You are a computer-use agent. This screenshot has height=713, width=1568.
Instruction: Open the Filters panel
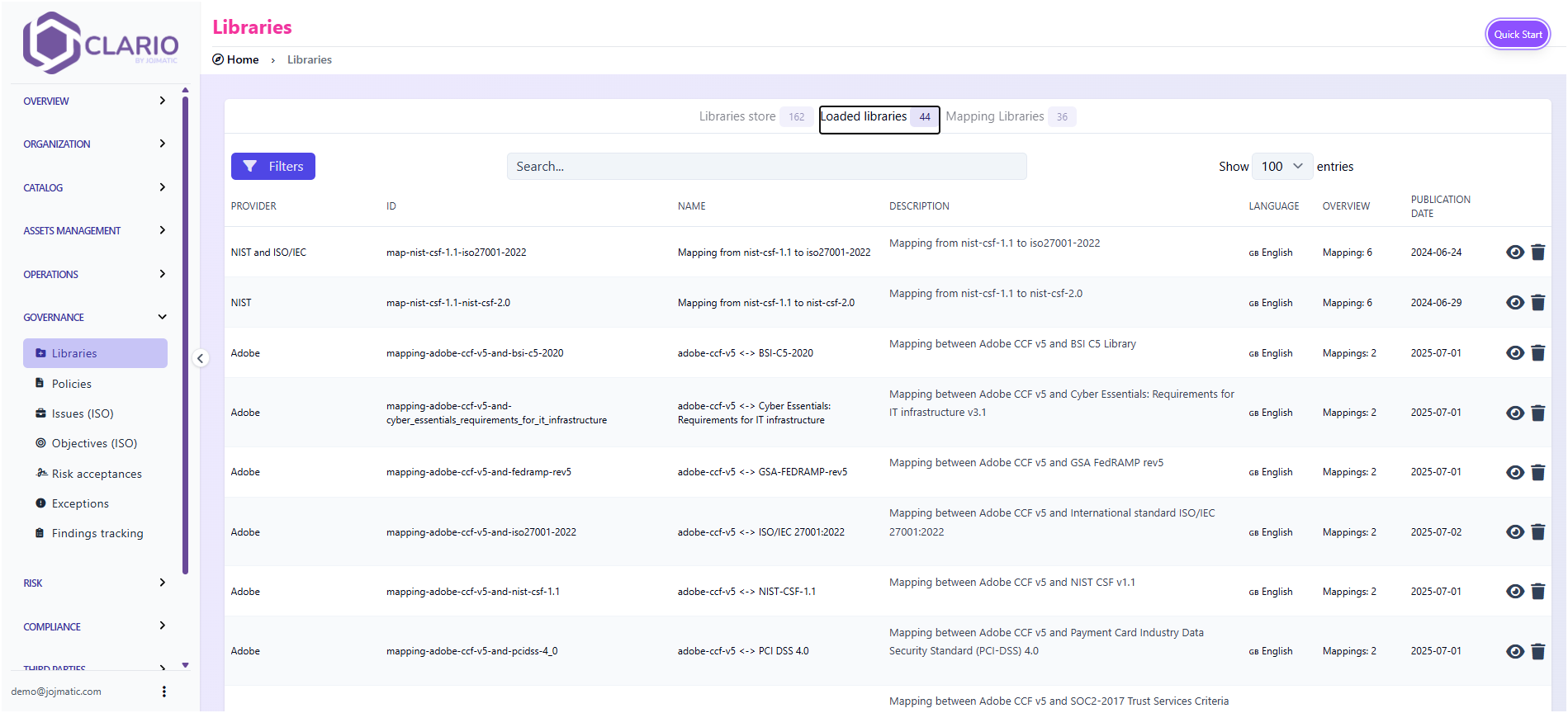(273, 167)
